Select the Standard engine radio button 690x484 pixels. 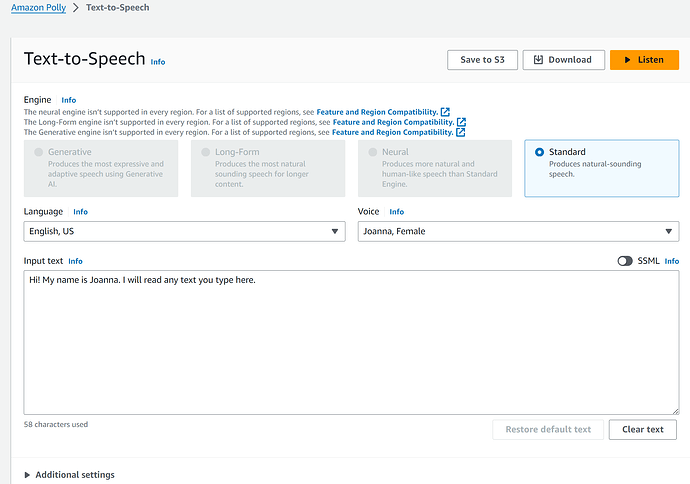pyautogui.click(x=540, y=153)
